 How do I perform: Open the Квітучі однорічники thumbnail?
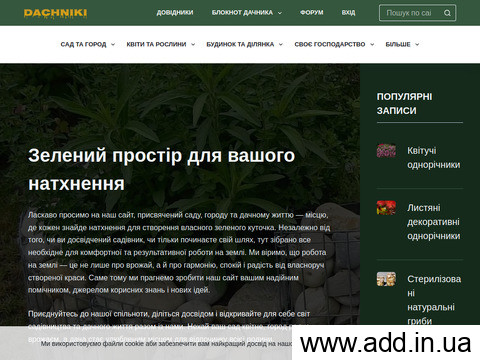tap(386, 150)
